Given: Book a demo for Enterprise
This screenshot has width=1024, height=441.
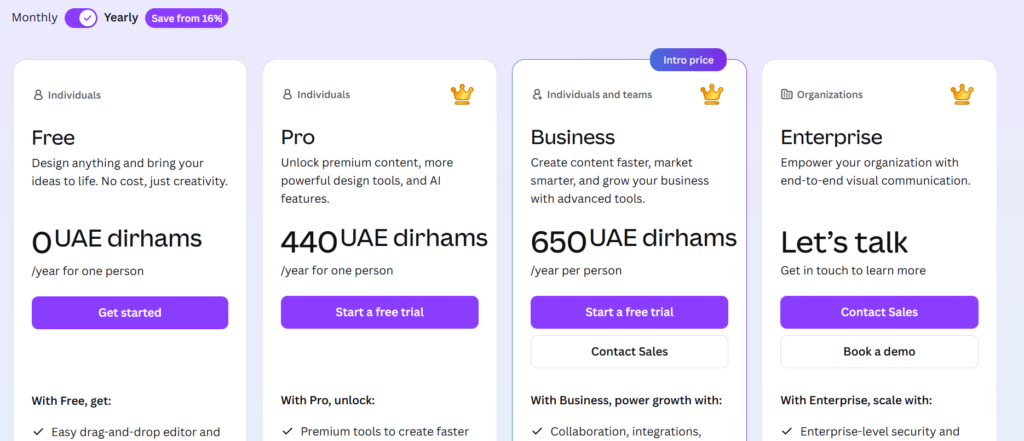Looking at the screenshot, I should click(x=879, y=351).
